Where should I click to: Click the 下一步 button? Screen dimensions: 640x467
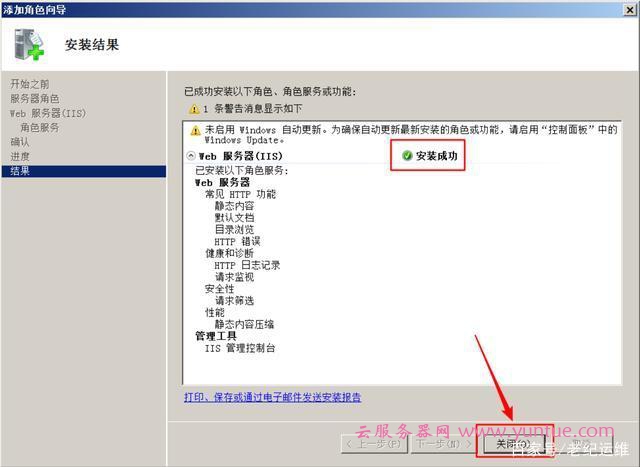coord(444,442)
